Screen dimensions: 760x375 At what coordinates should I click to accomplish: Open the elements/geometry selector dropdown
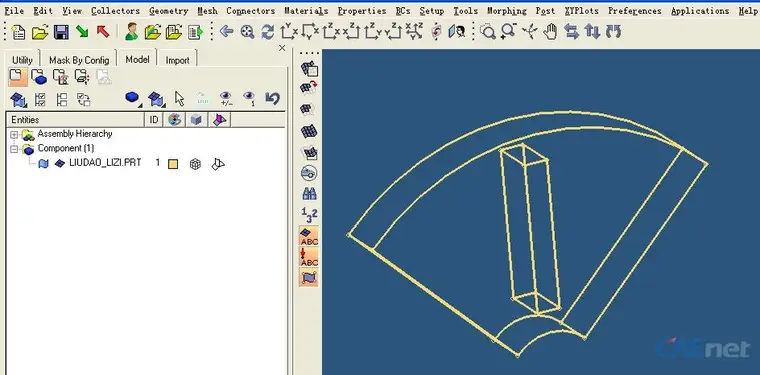156,99
